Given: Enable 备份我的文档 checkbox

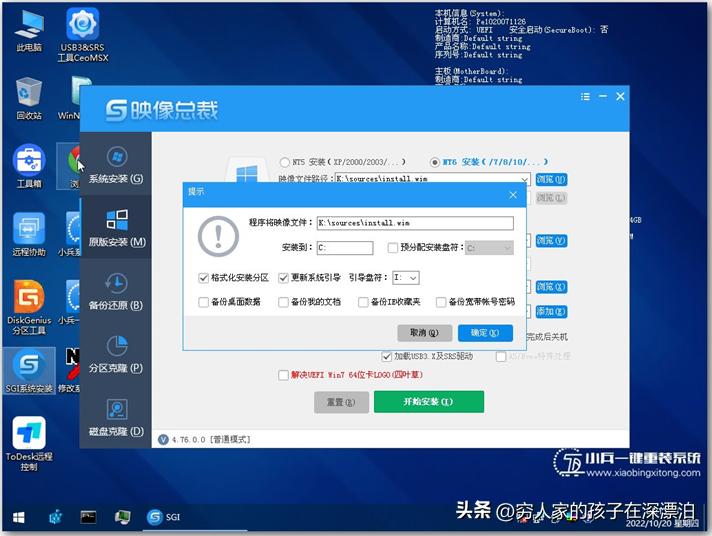Looking at the screenshot, I should tap(283, 302).
